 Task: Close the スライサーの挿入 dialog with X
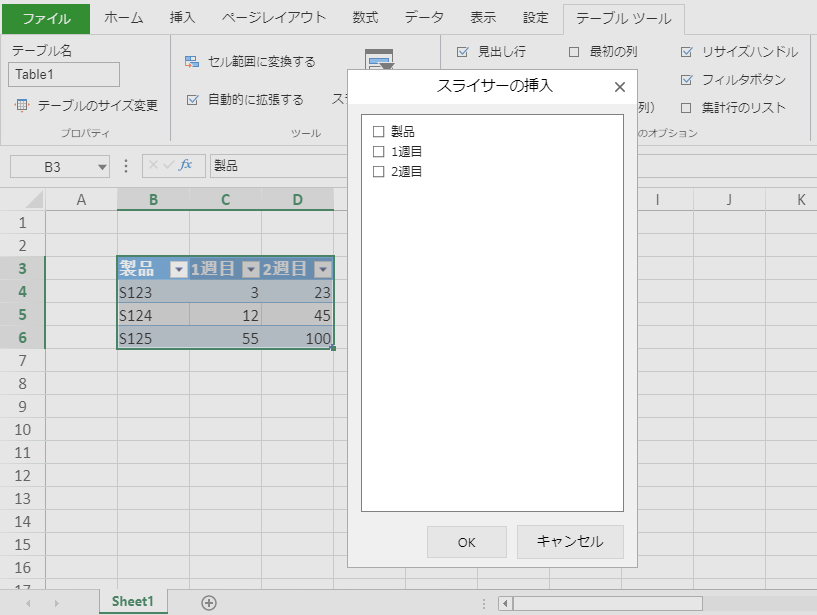point(620,87)
